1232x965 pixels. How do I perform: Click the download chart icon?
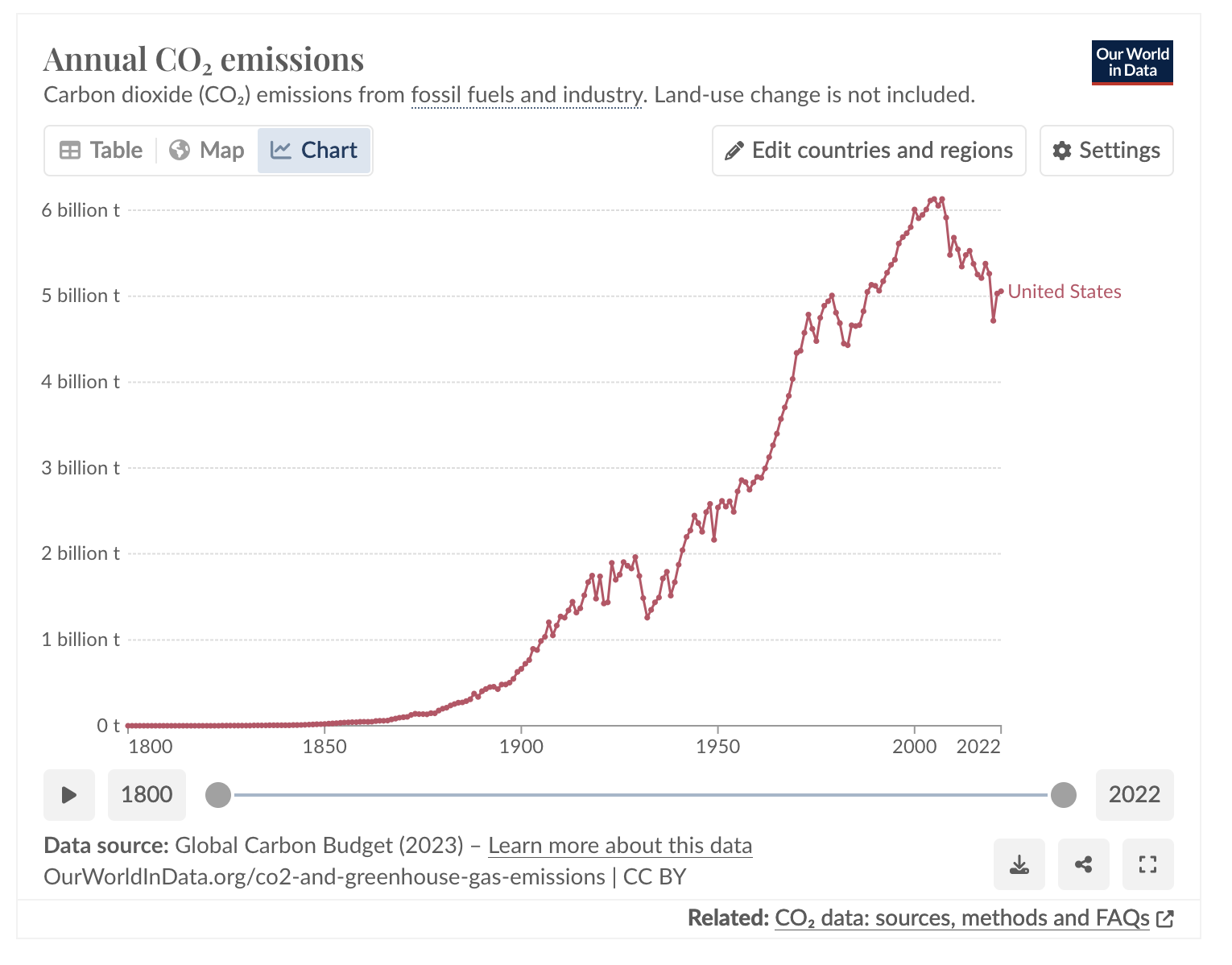1019,864
